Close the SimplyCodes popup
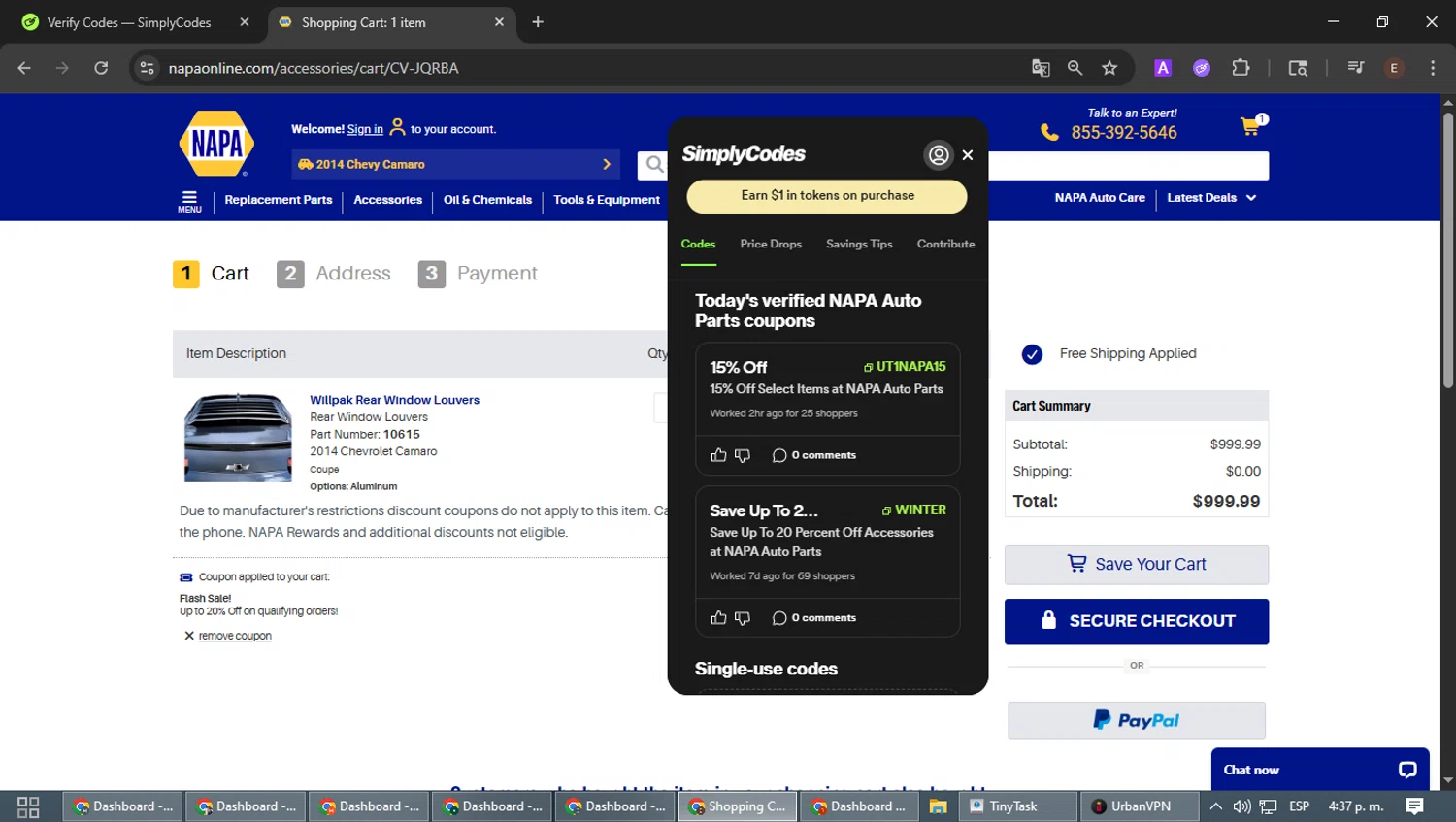 [968, 155]
